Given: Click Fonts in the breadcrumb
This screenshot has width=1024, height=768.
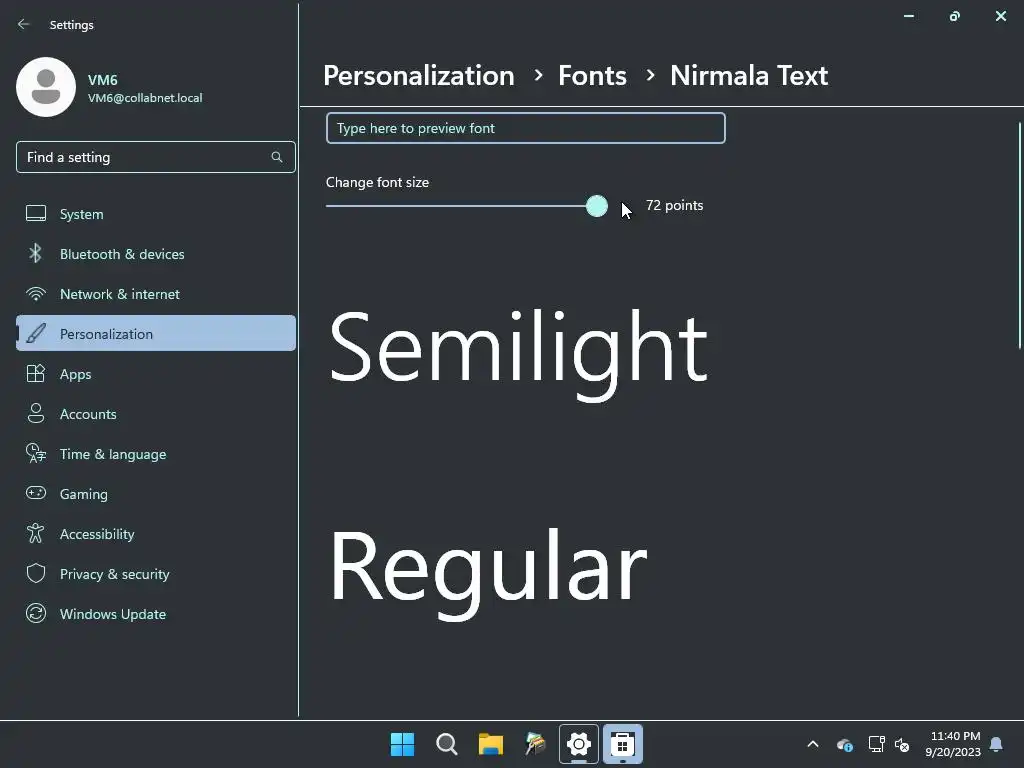Looking at the screenshot, I should pos(592,76).
